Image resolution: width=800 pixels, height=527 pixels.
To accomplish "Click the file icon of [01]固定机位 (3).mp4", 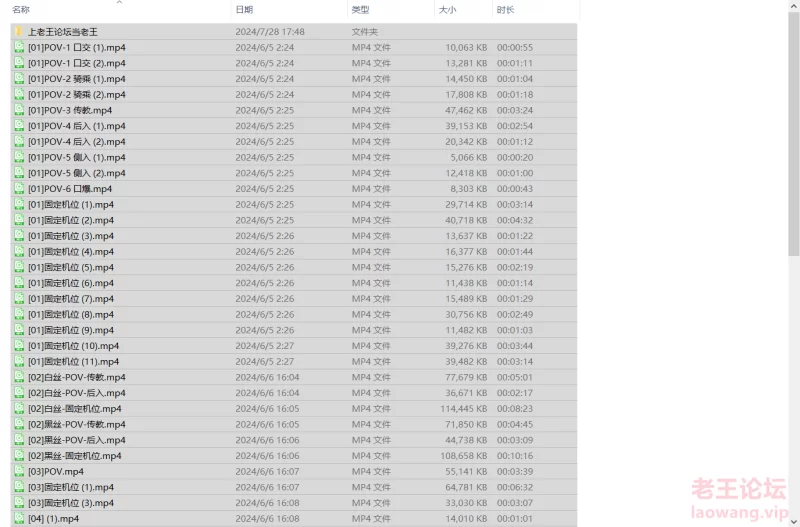I will (19, 236).
